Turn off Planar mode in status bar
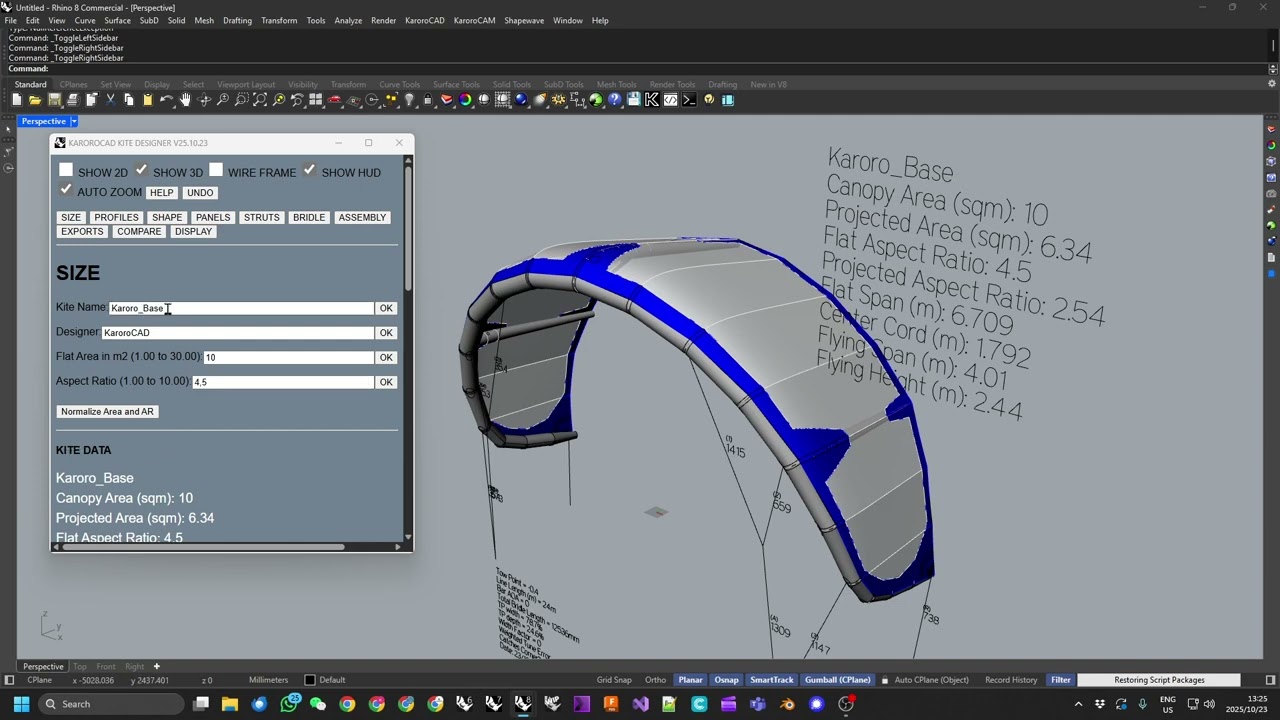 coord(690,680)
